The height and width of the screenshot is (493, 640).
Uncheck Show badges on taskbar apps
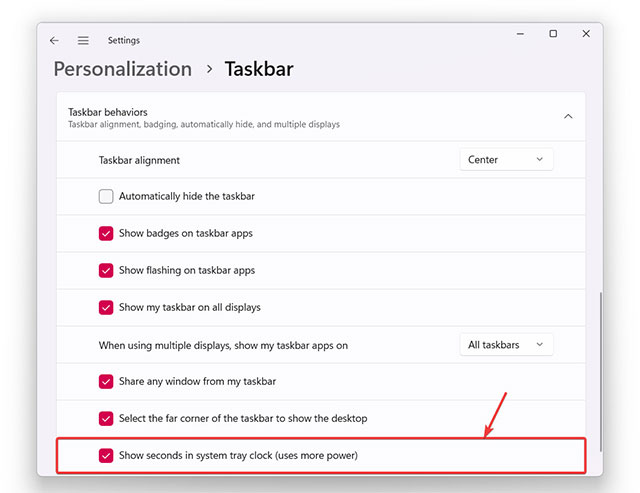click(x=106, y=233)
